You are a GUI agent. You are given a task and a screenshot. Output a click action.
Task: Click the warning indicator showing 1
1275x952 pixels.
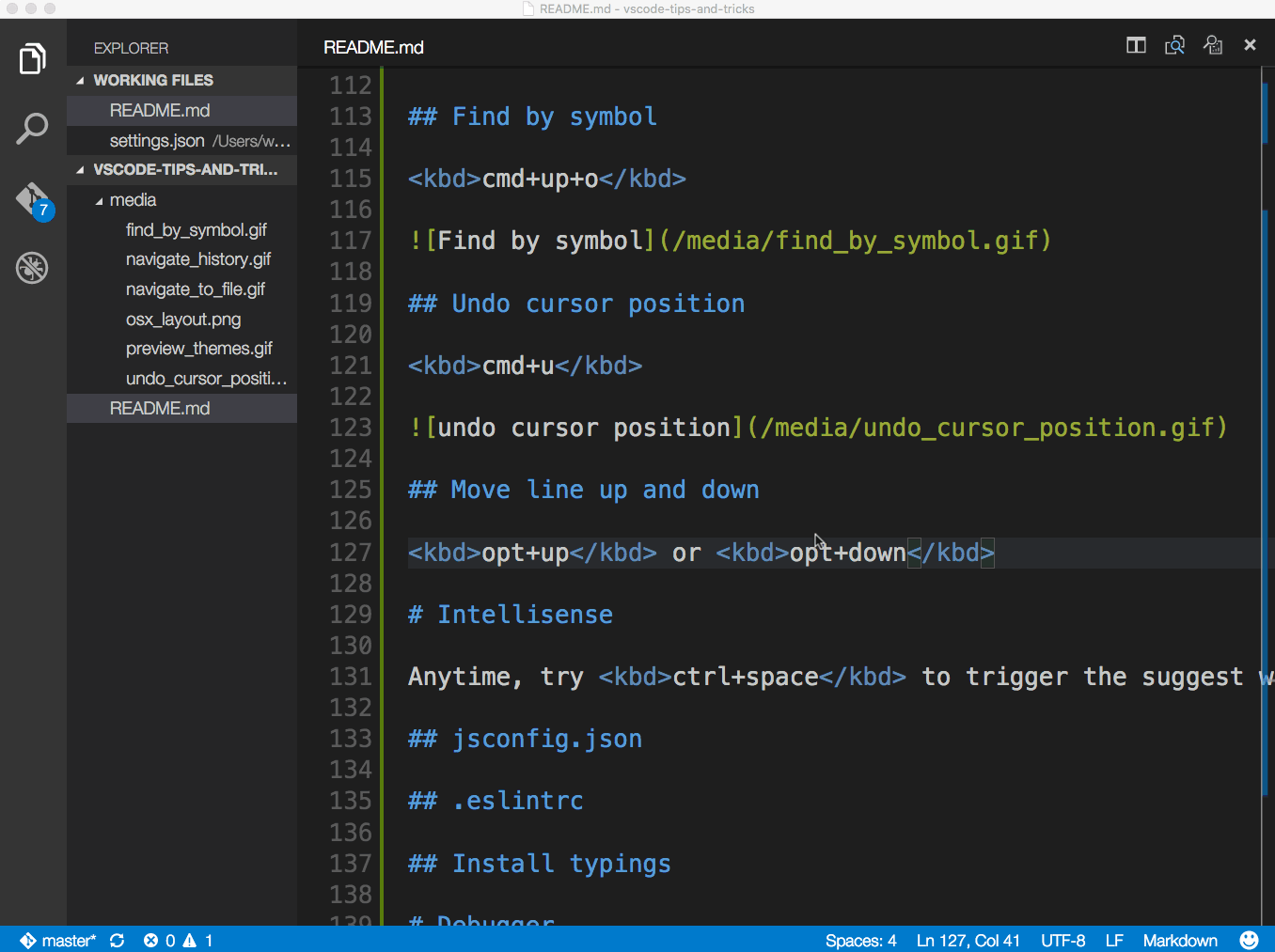197,940
